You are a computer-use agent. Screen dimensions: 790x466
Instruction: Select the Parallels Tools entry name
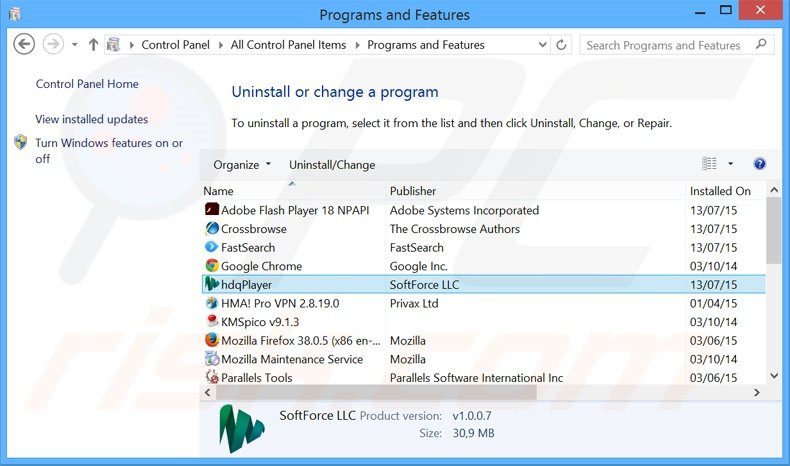point(256,378)
